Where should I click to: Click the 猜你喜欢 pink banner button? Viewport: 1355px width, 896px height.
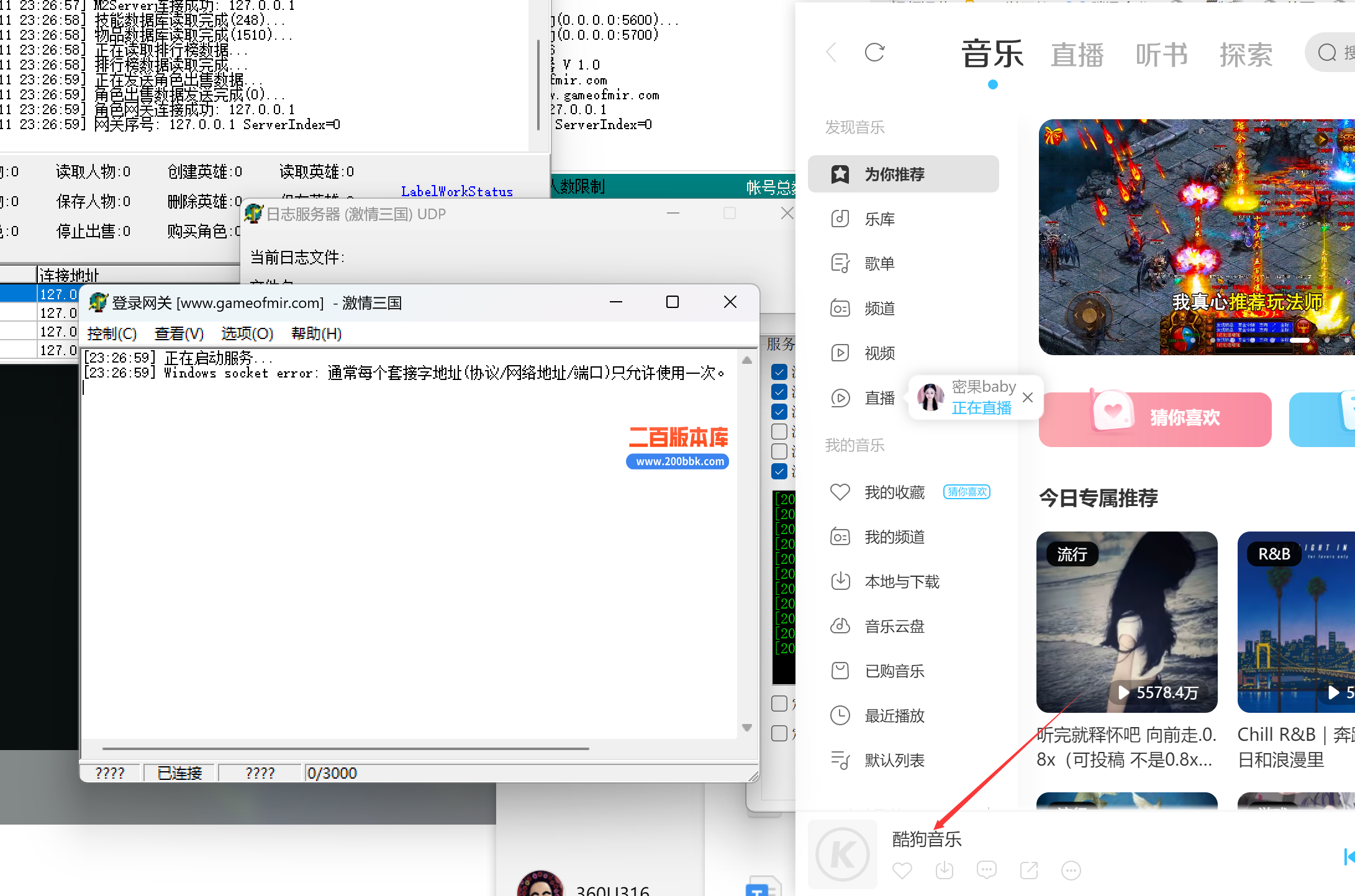1155,419
